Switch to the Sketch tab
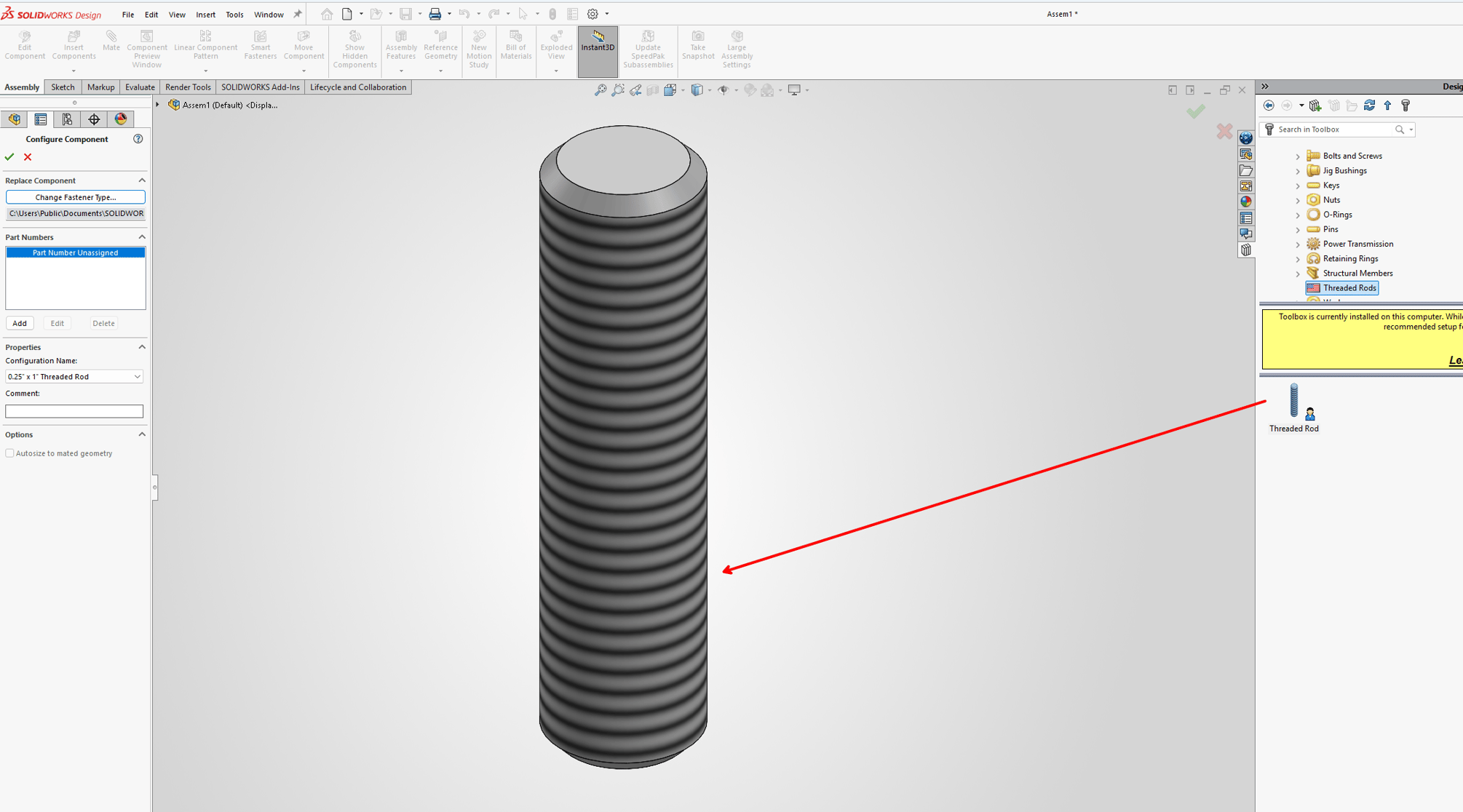Screen dimensions: 1463x812 (63, 87)
